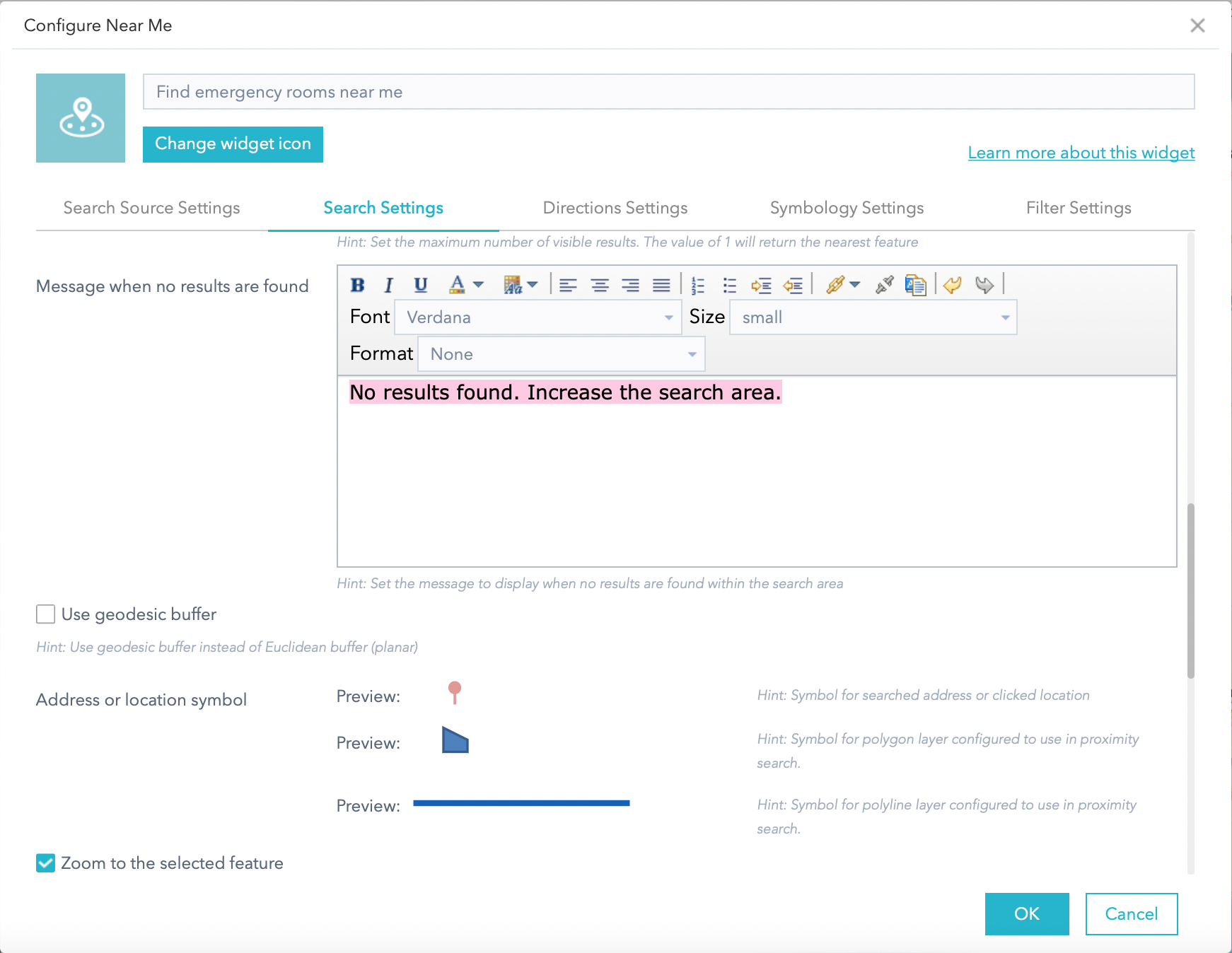The image size is (1232, 953).
Task: Center the message text
Action: point(600,285)
